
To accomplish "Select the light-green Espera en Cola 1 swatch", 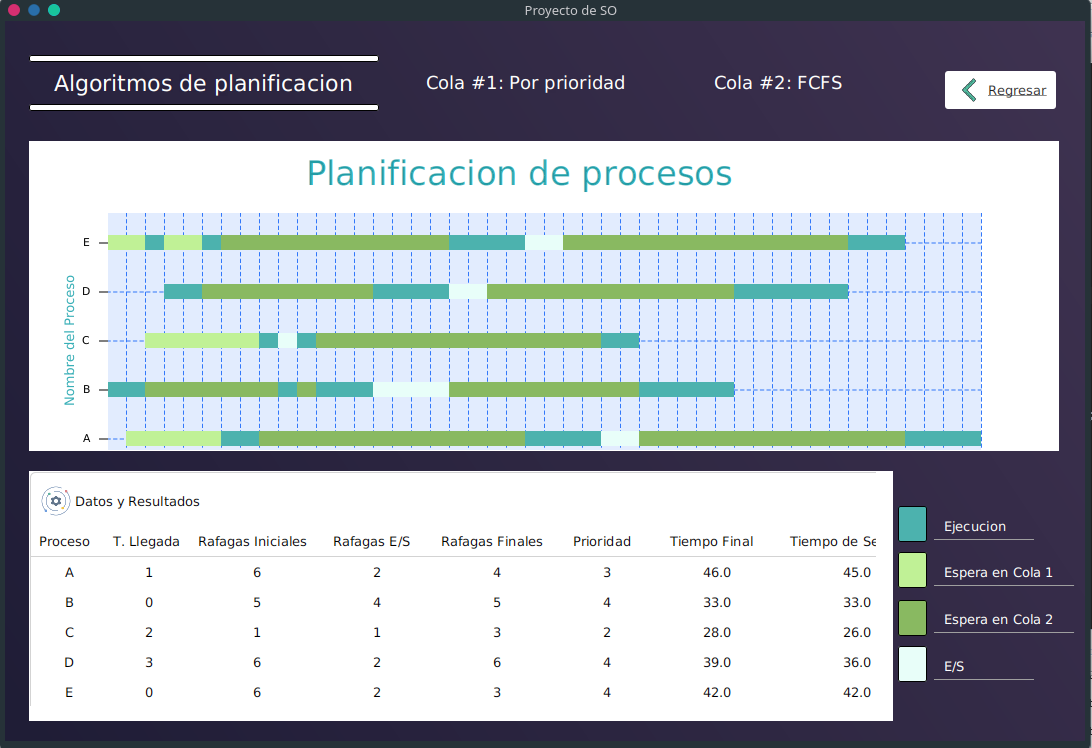I will point(912,570).
